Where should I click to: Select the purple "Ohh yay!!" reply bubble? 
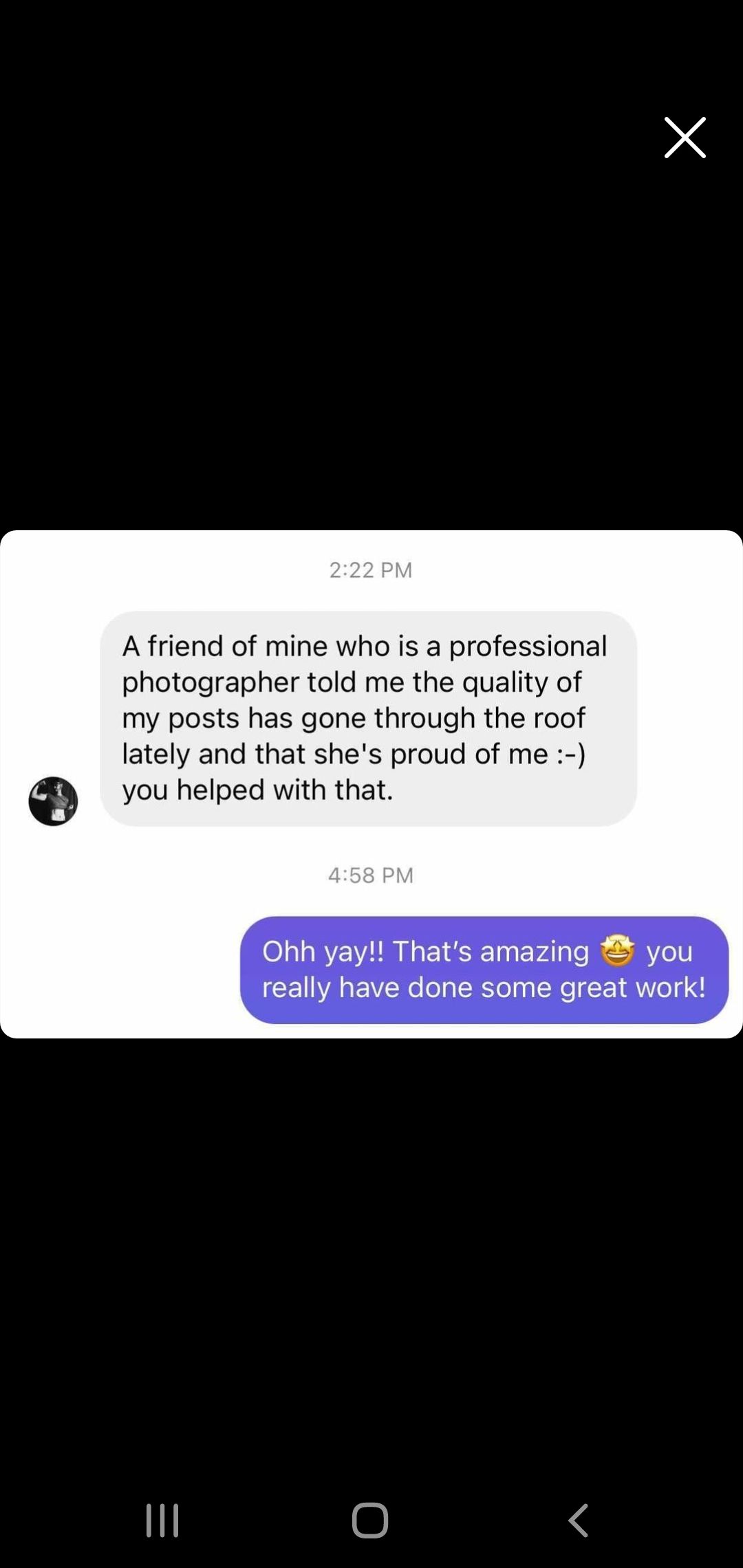[x=484, y=970]
